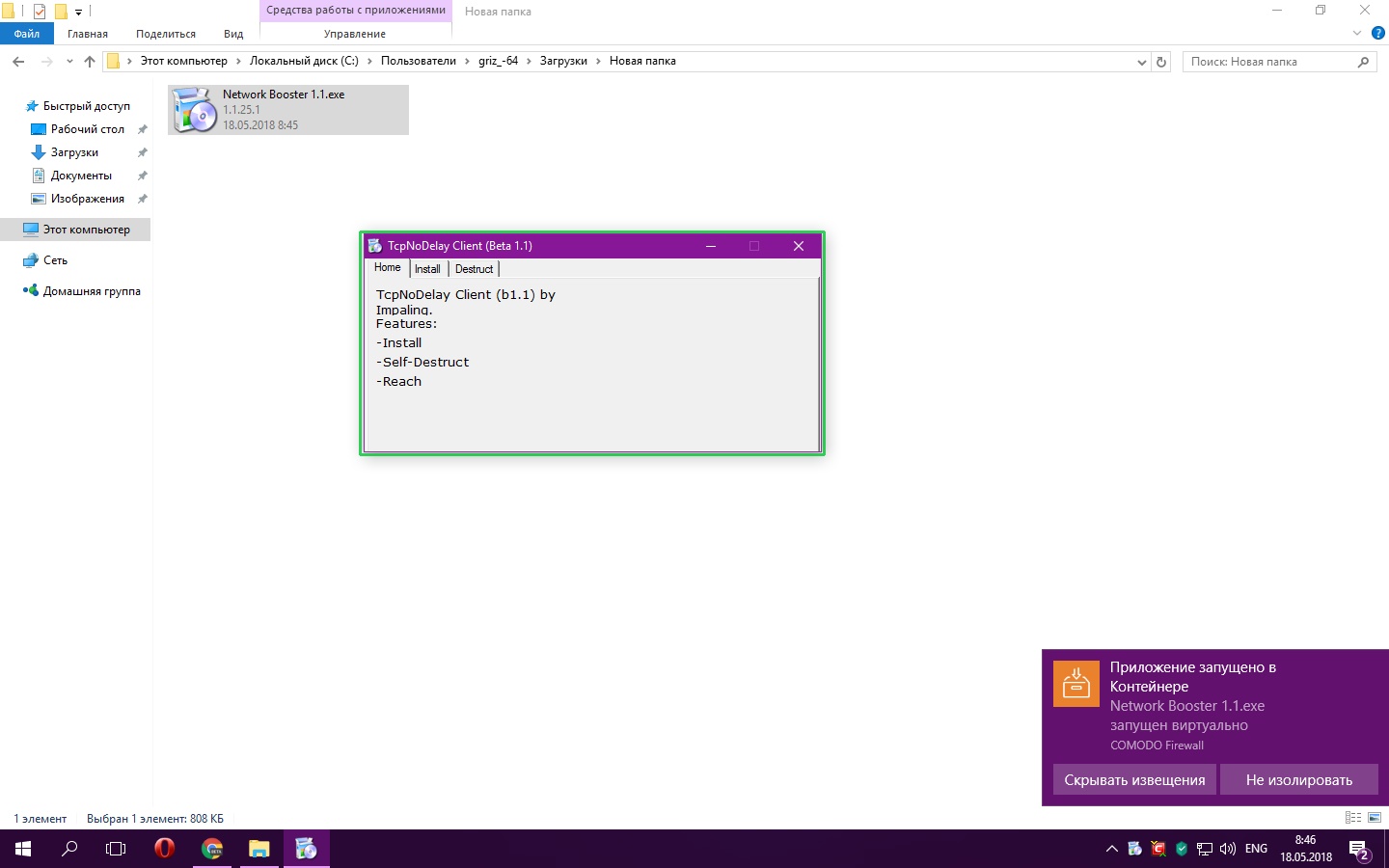
Task: Show hidden tray icons
Action: tap(1111, 849)
